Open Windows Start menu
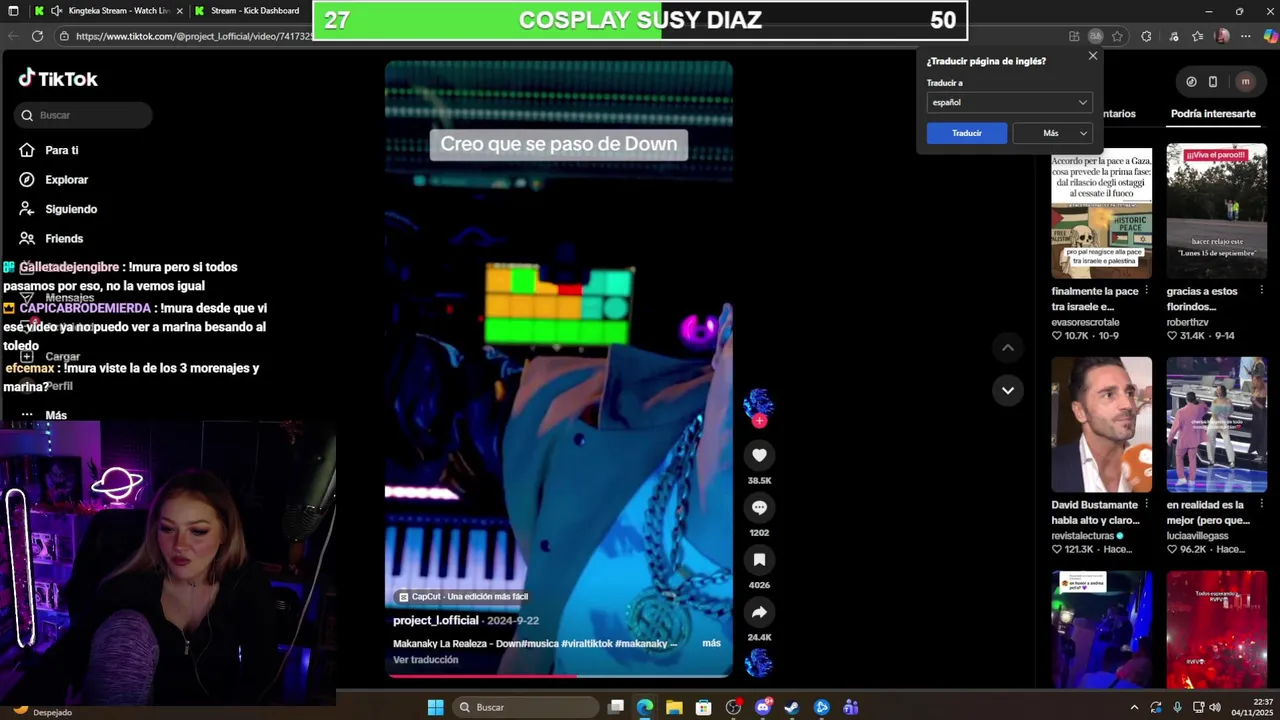 click(x=435, y=707)
